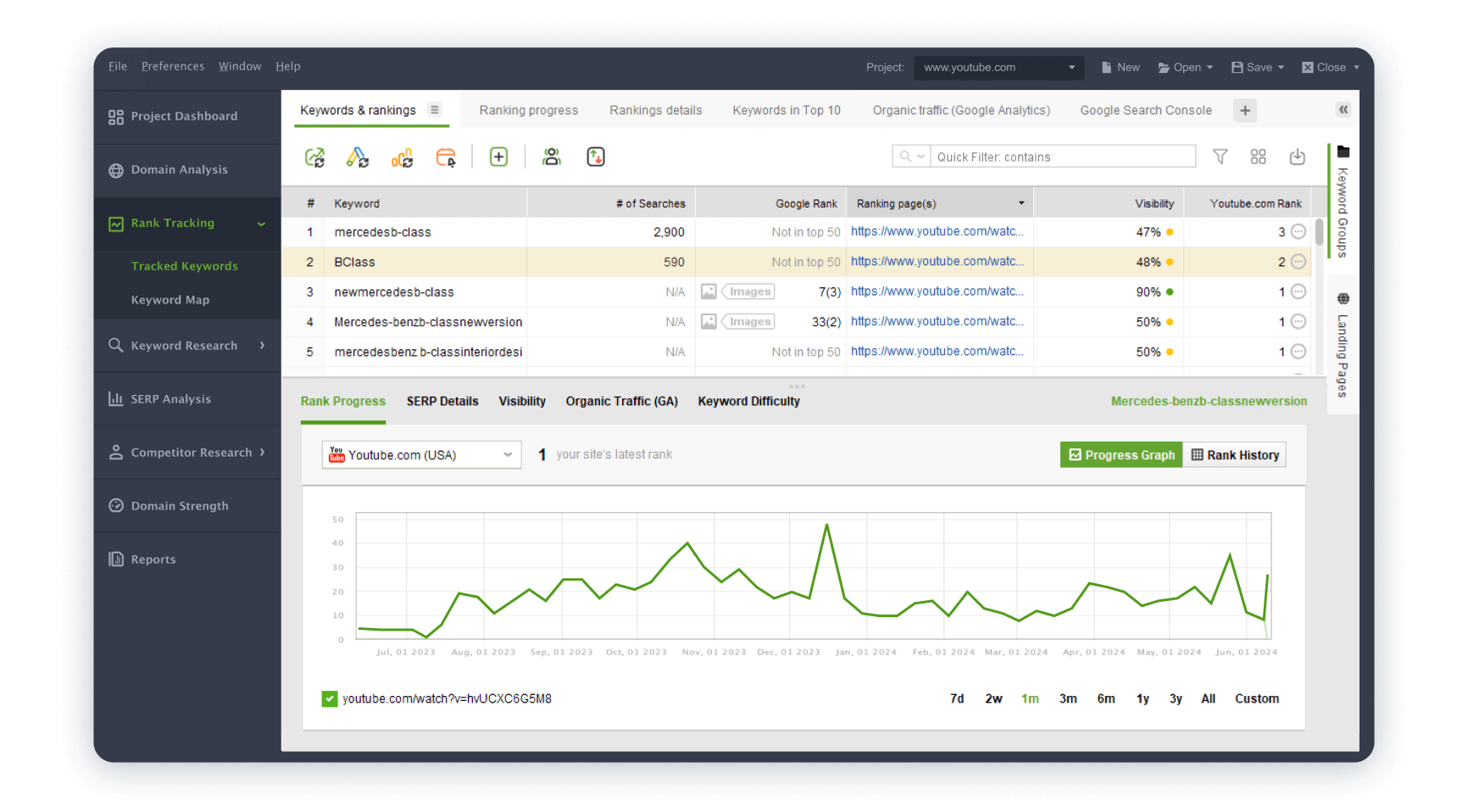The image size is (1468, 812).
Task: Open the Project www.youtube.com dropdown
Action: [x=999, y=67]
